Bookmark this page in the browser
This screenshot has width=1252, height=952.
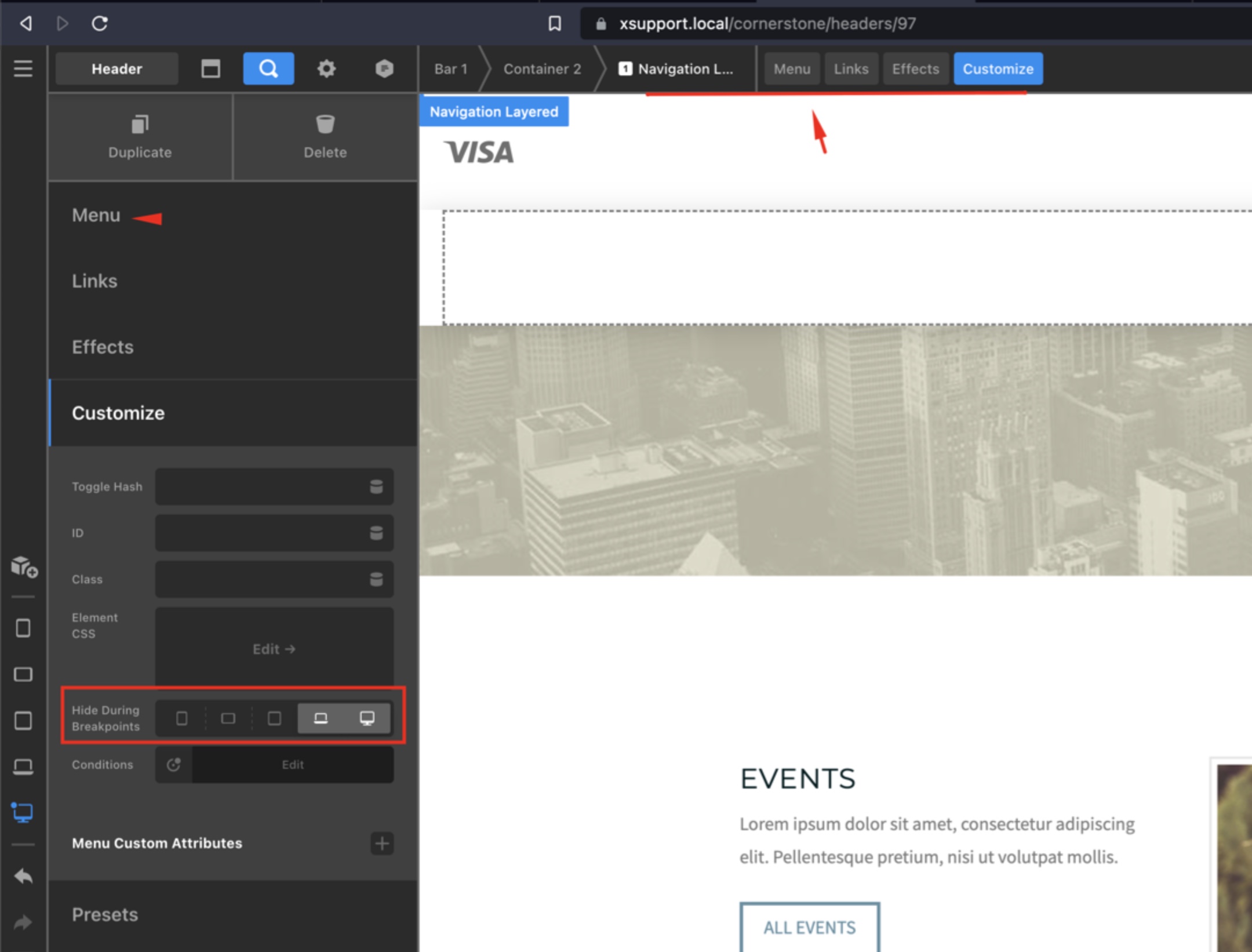point(555,24)
